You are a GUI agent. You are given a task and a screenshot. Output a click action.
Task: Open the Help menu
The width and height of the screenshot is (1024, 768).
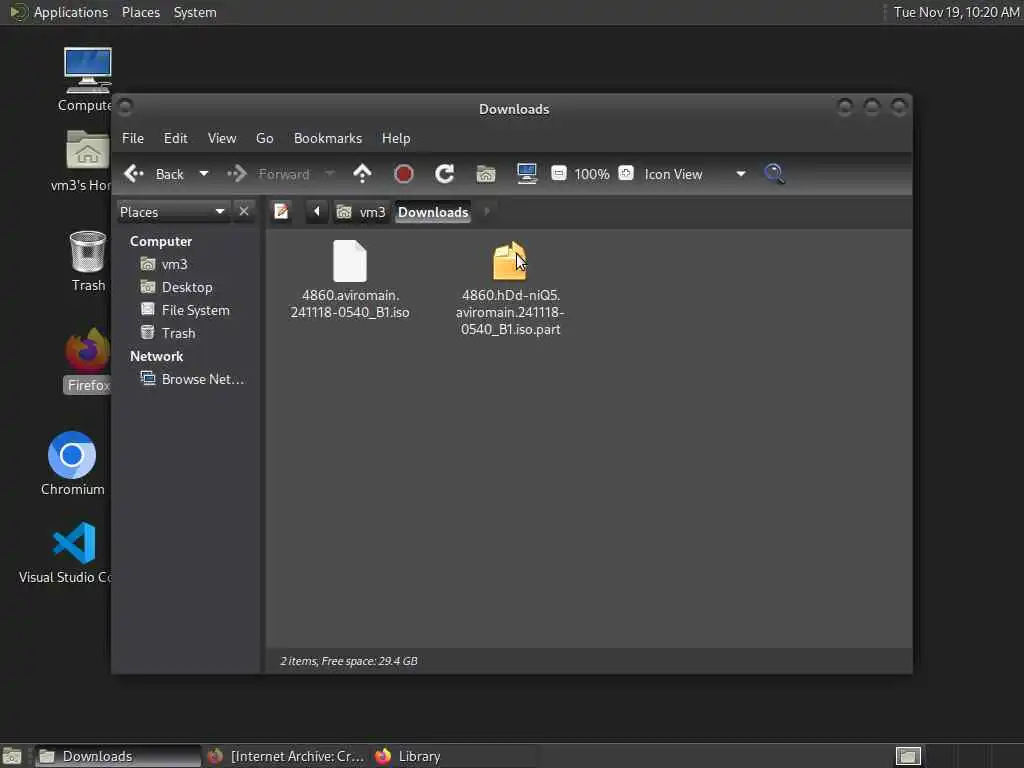tap(396, 138)
